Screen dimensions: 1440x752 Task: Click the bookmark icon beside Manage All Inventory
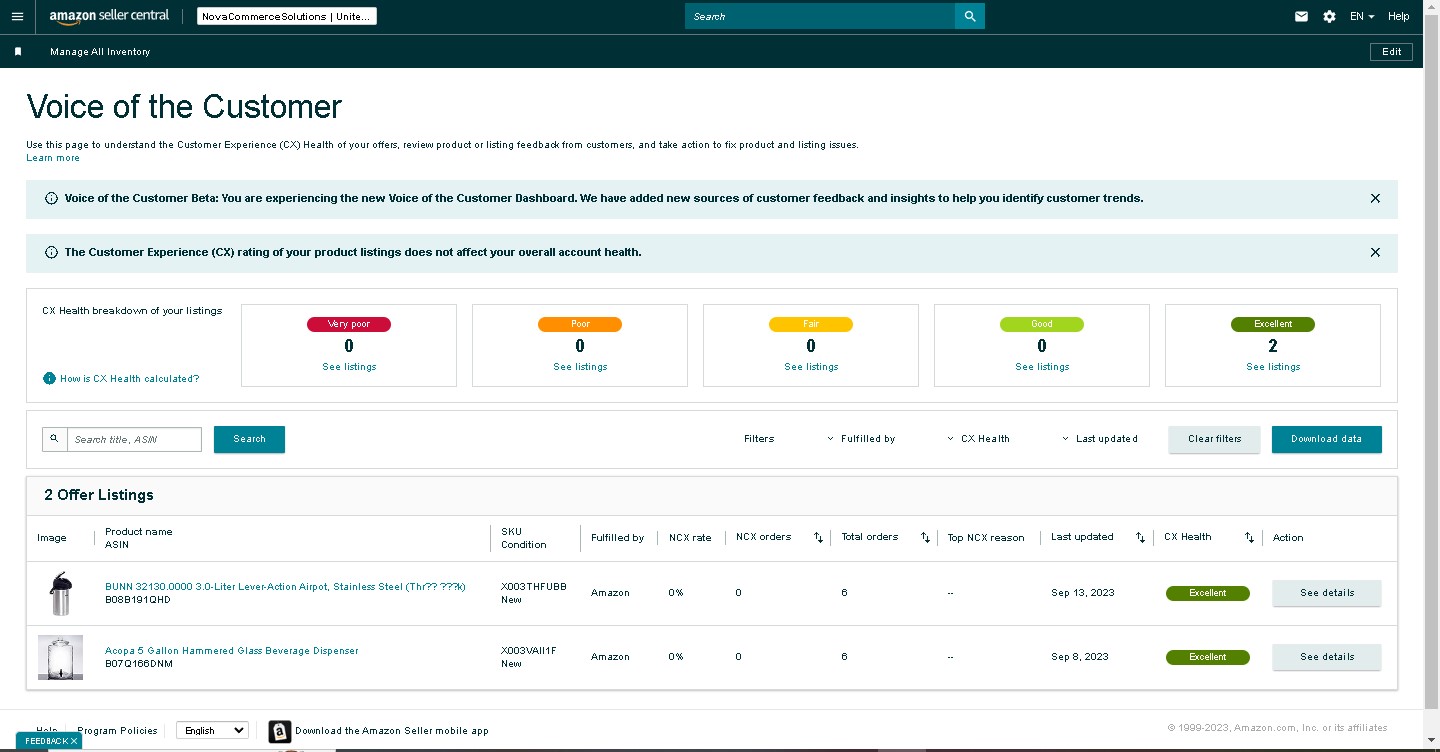18,51
